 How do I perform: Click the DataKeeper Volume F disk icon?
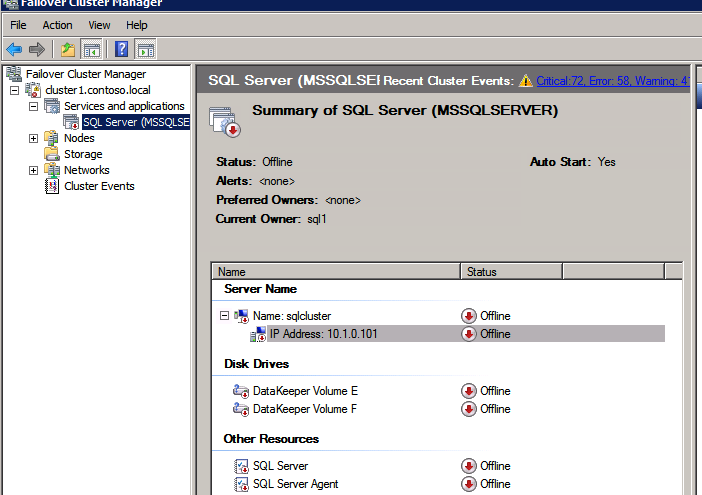click(241, 409)
